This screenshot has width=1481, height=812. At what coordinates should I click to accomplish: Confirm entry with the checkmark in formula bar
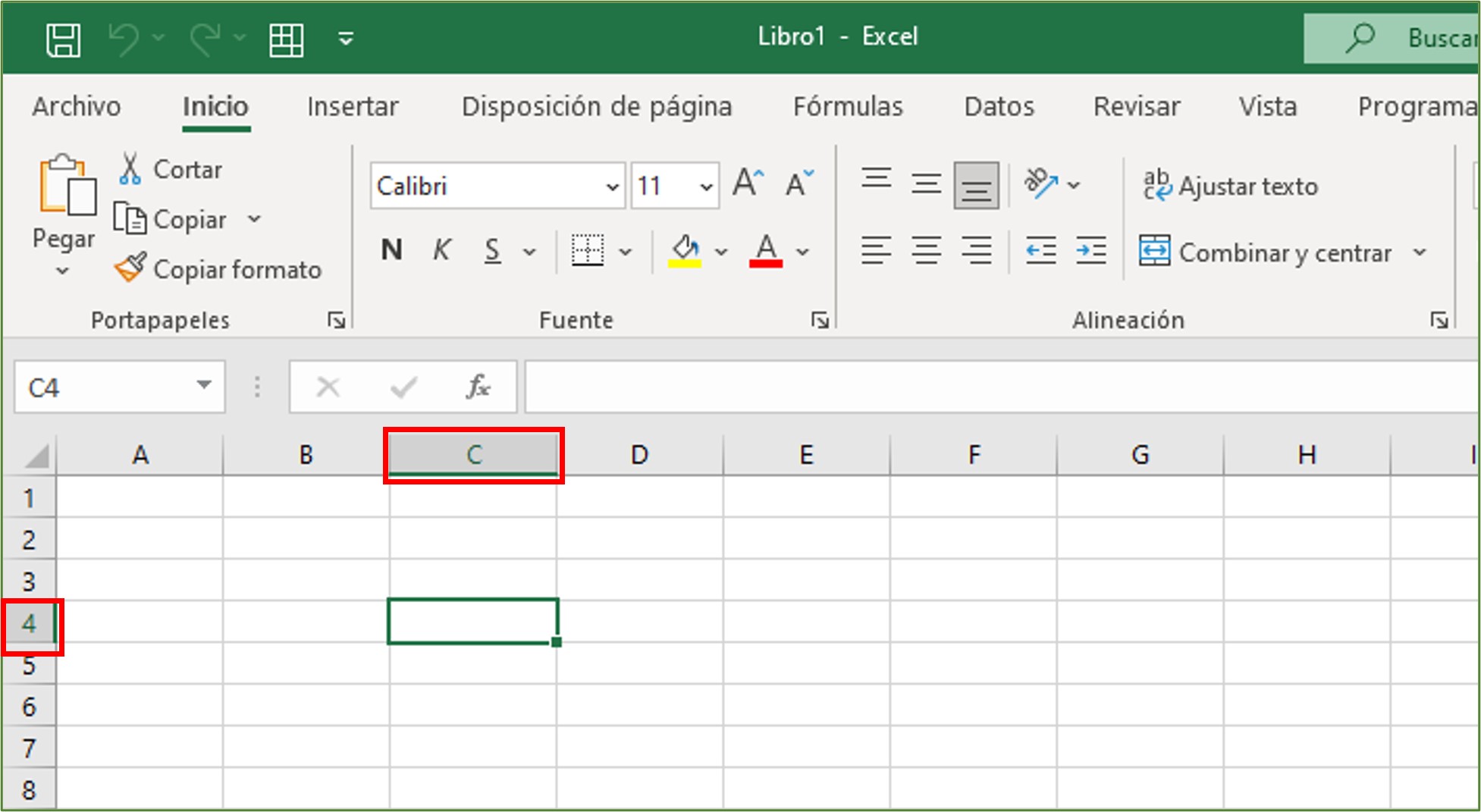pyautogui.click(x=403, y=387)
